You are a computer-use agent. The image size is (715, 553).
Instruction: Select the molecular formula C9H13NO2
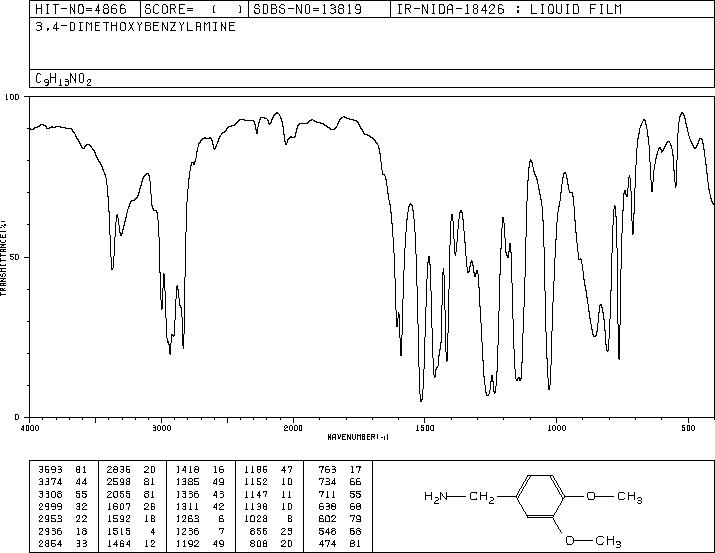(63, 80)
